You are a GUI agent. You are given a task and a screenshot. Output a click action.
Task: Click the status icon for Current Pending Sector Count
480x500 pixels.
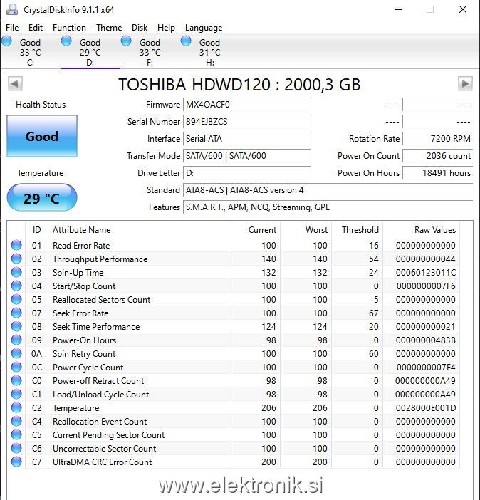(x=16, y=435)
